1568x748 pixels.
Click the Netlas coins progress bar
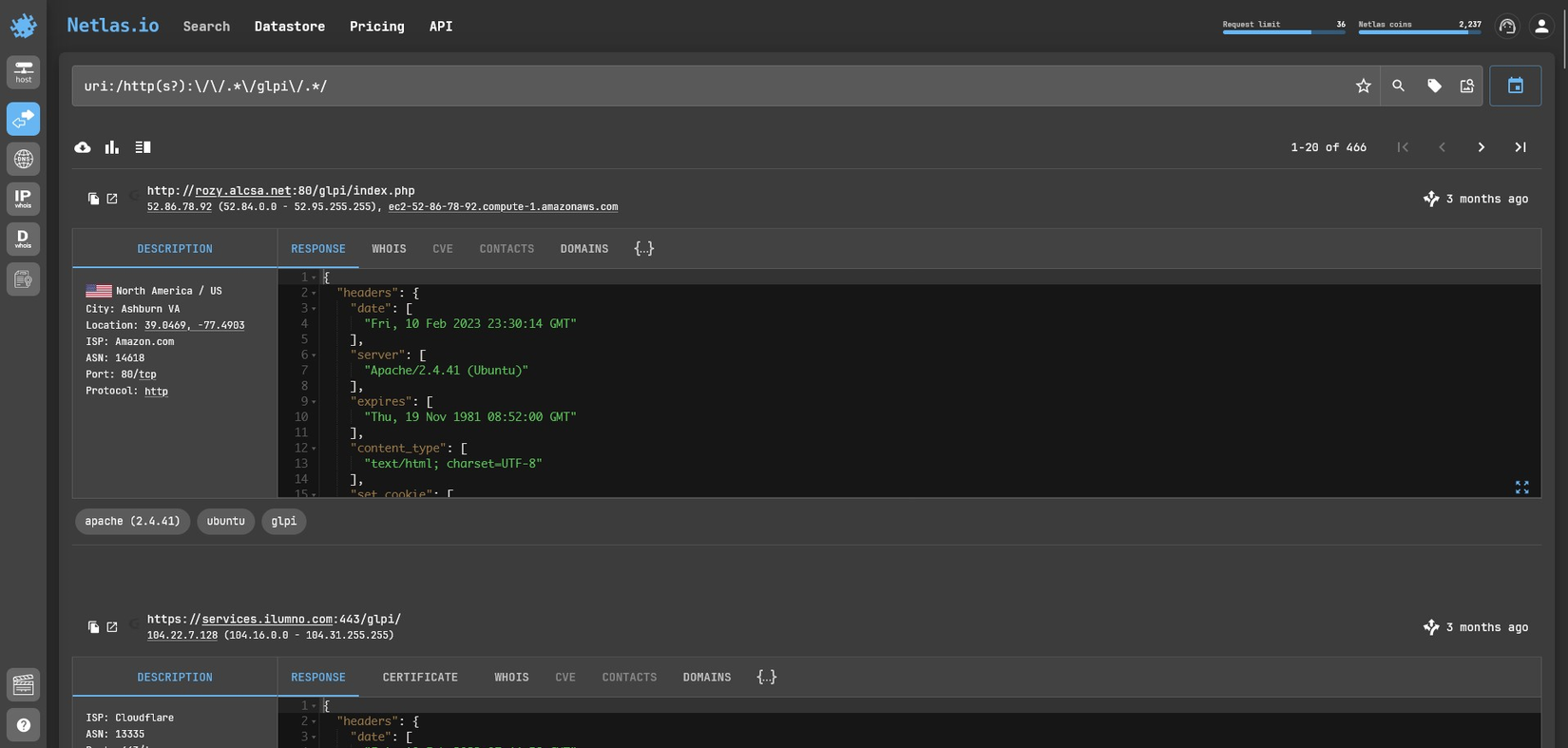(1420, 32)
